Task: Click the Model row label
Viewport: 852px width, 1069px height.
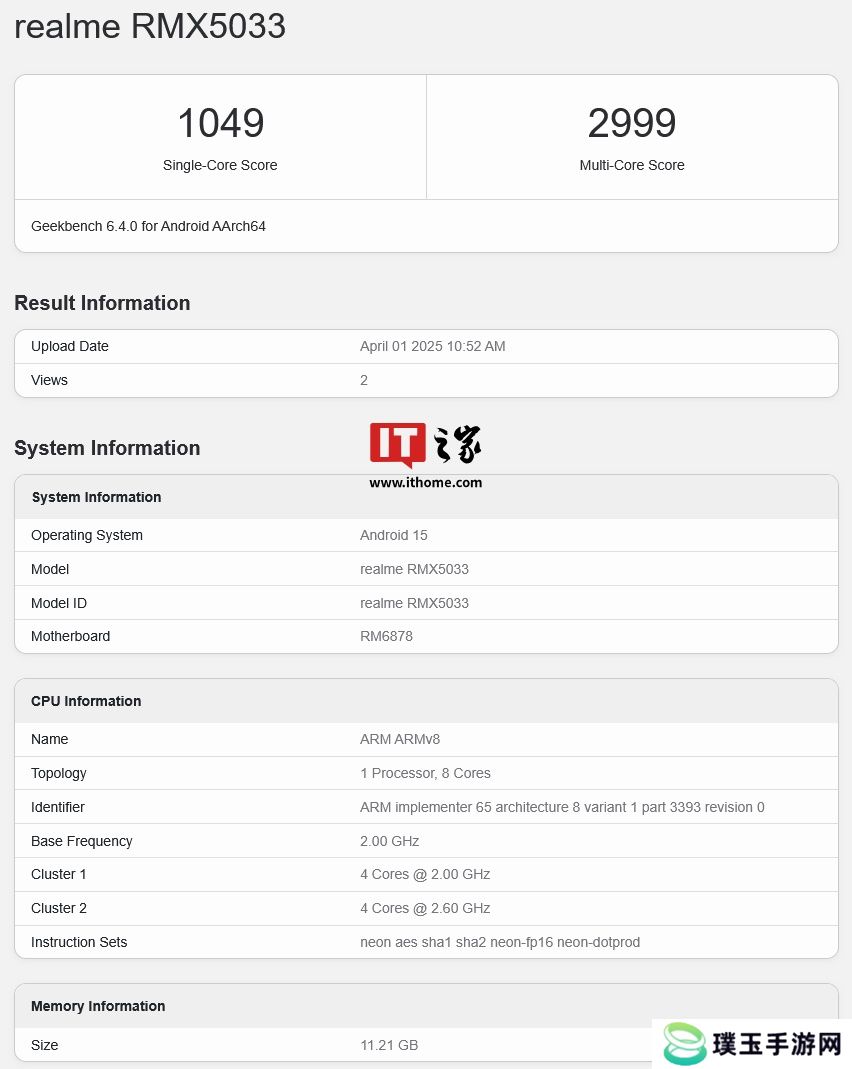Action: coord(50,569)
